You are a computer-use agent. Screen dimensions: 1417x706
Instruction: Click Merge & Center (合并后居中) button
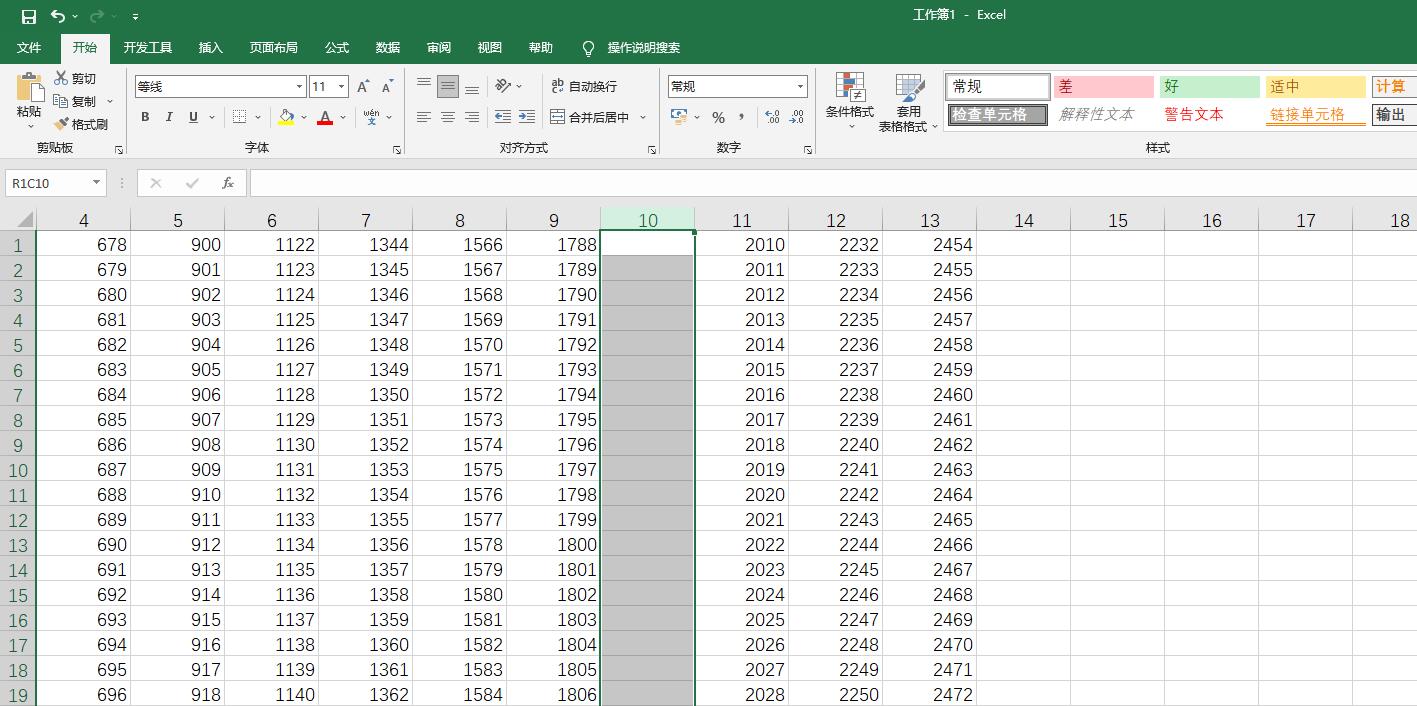(x=589, y=117)
